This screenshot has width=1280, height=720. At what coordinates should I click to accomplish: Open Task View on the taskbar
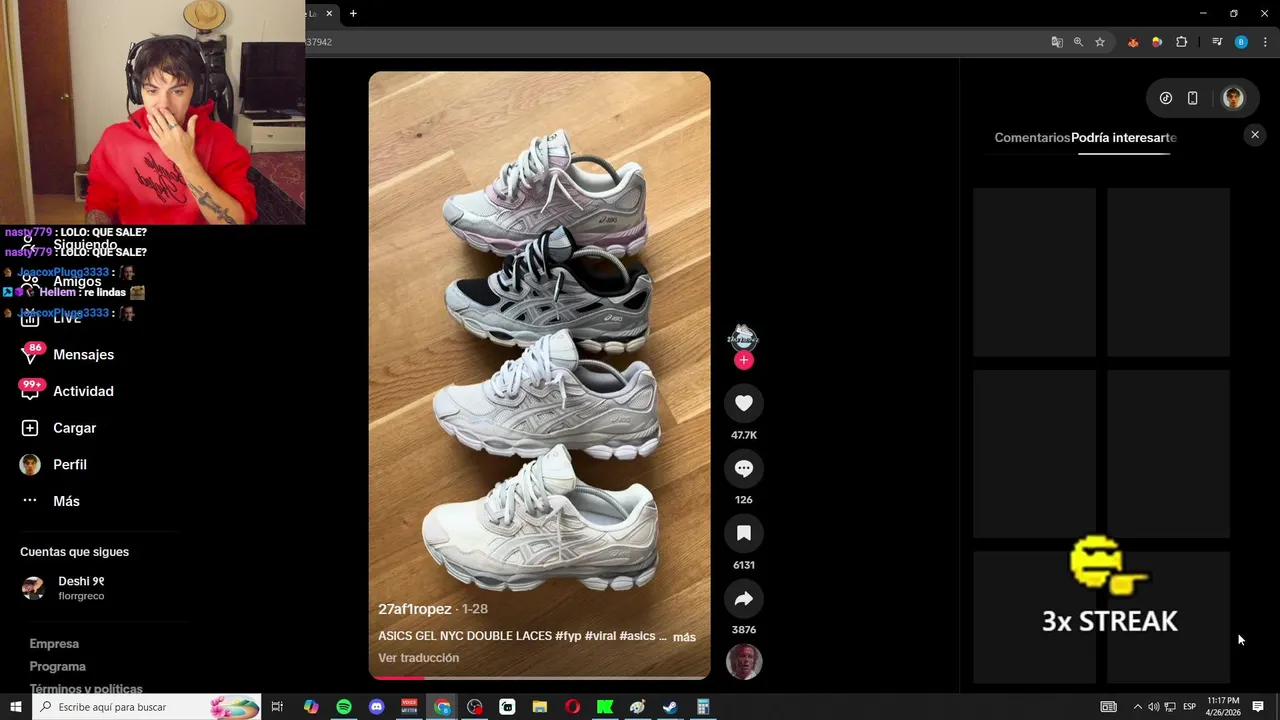pyautogui.click(x=277, y=707)
